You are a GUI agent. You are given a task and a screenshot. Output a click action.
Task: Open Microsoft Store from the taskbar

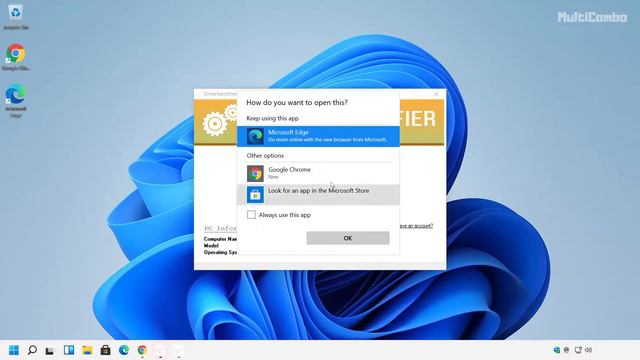(x=105, y=350)
